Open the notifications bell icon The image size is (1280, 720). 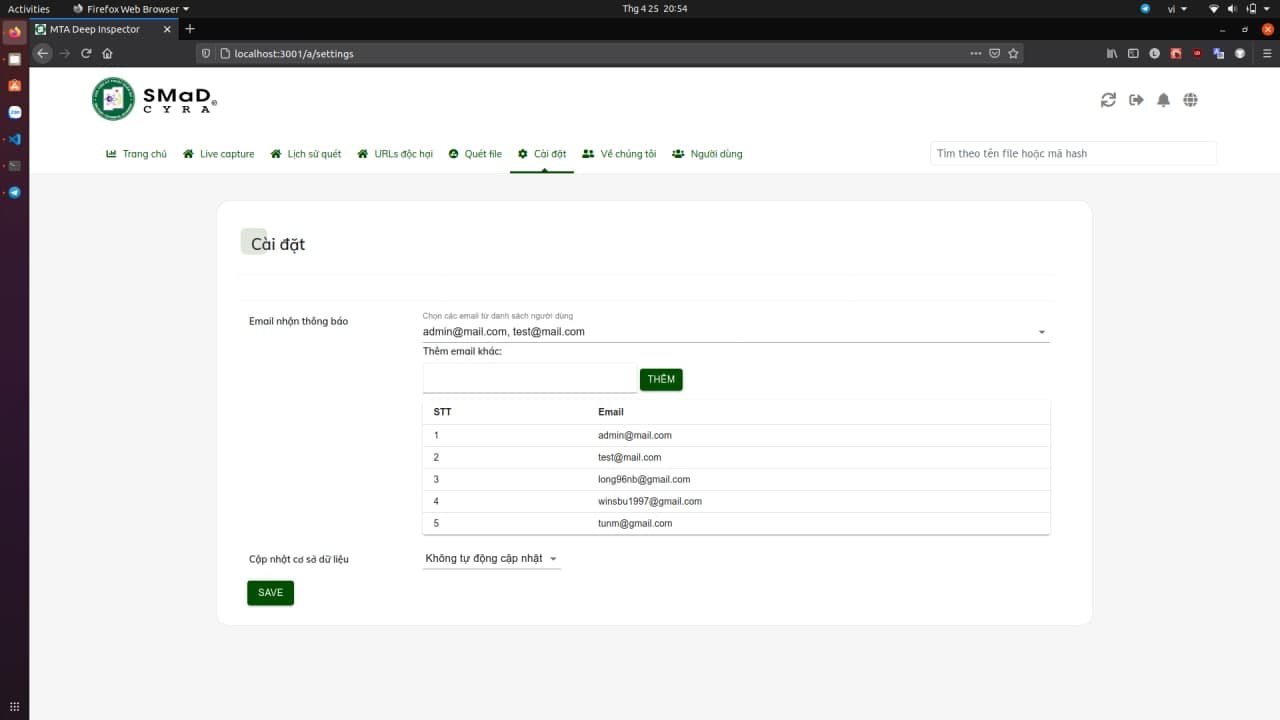pyautogui.click(x=1163, y=100)
